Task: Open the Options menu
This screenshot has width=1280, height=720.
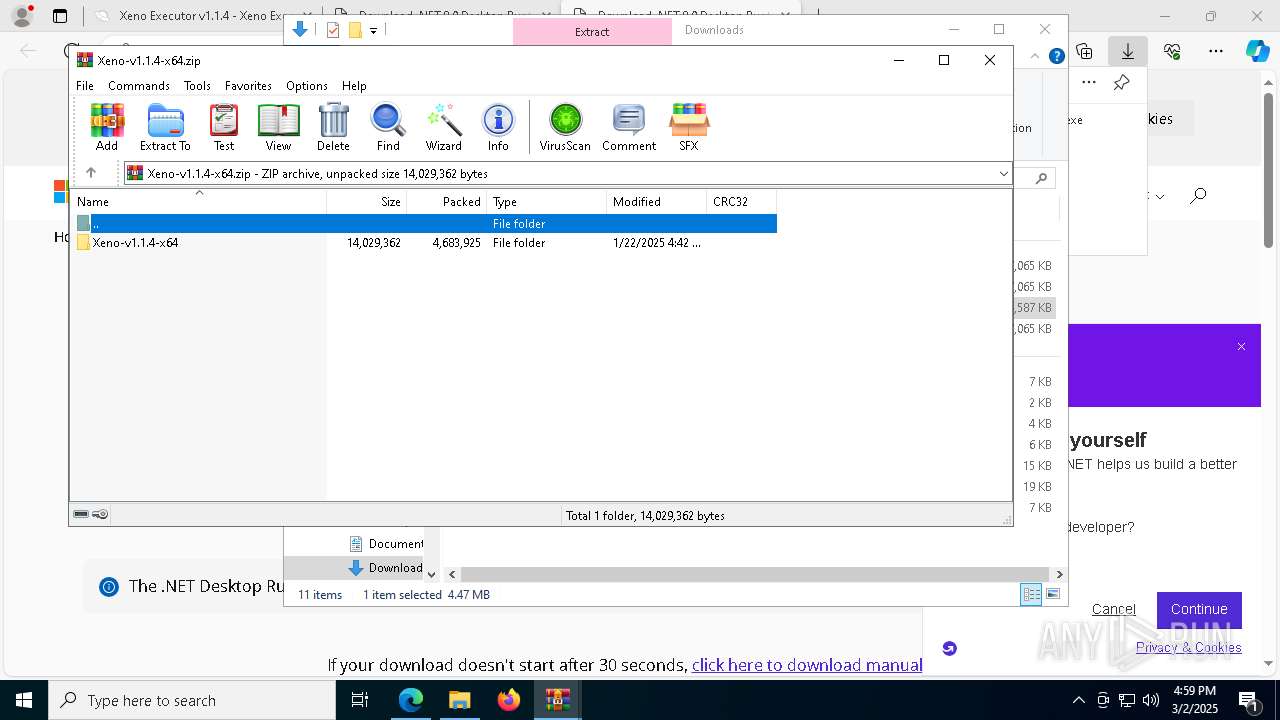Action: click(x=307, y=86)
